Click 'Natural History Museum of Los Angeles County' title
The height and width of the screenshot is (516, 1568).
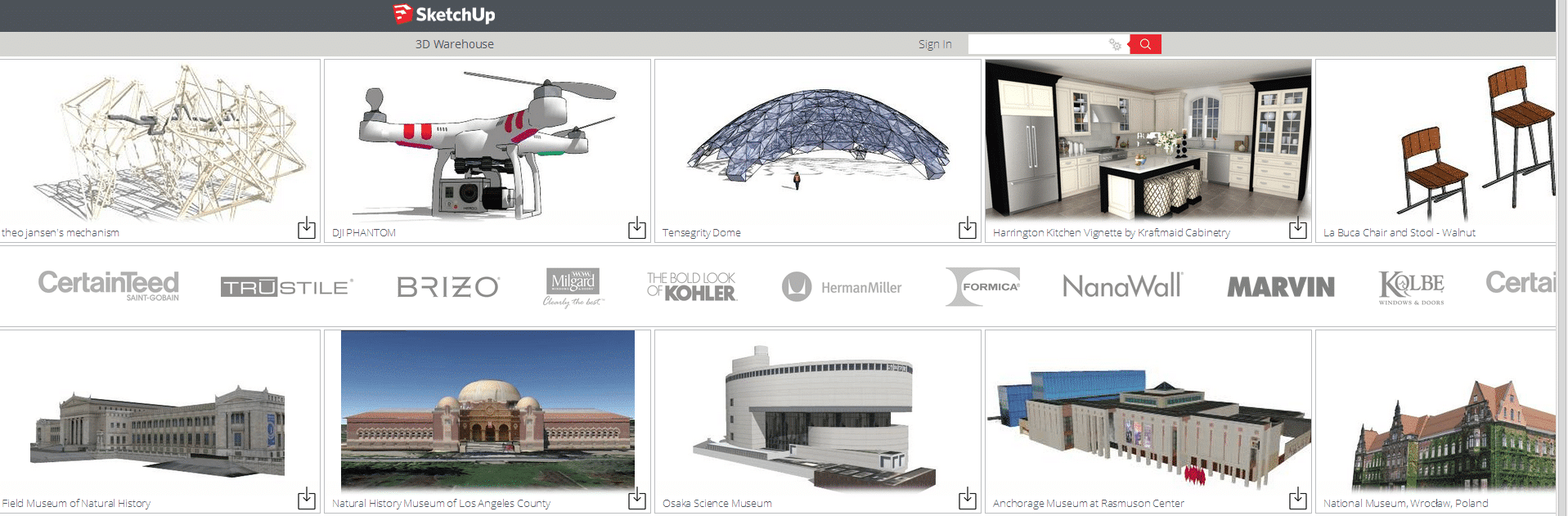(442, 504)
